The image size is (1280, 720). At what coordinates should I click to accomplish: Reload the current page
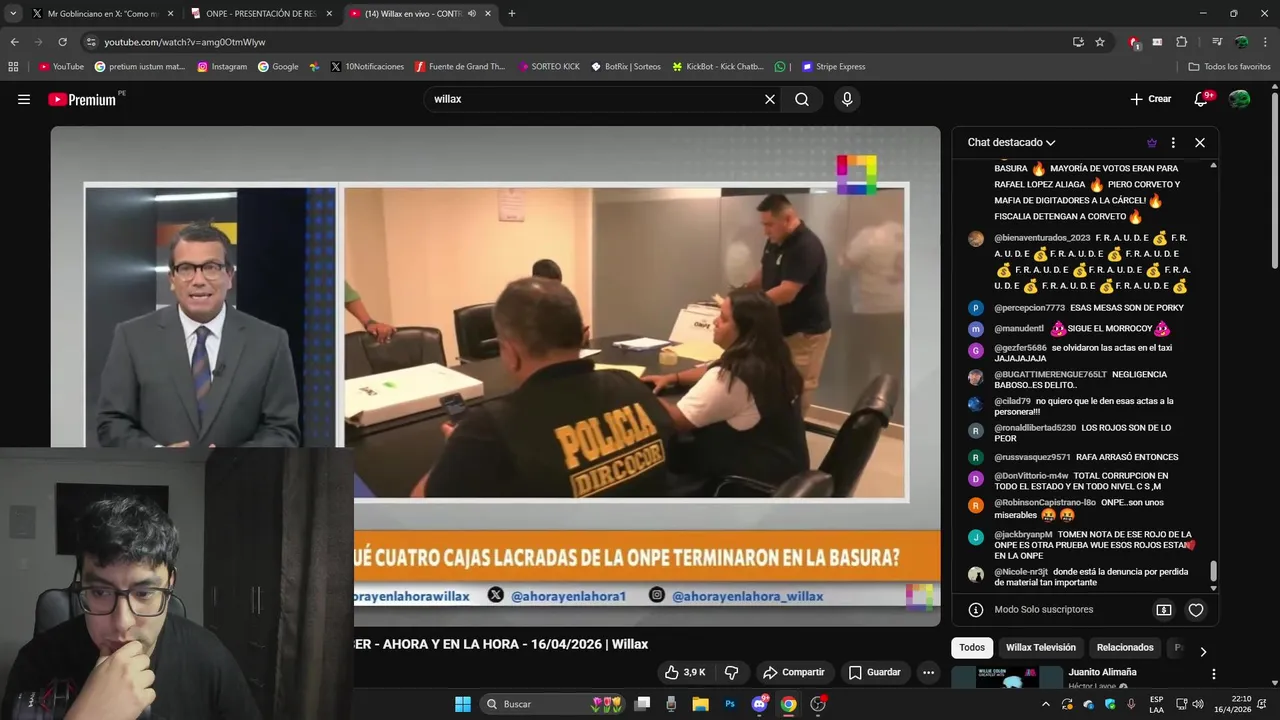[x=62, y=42]
